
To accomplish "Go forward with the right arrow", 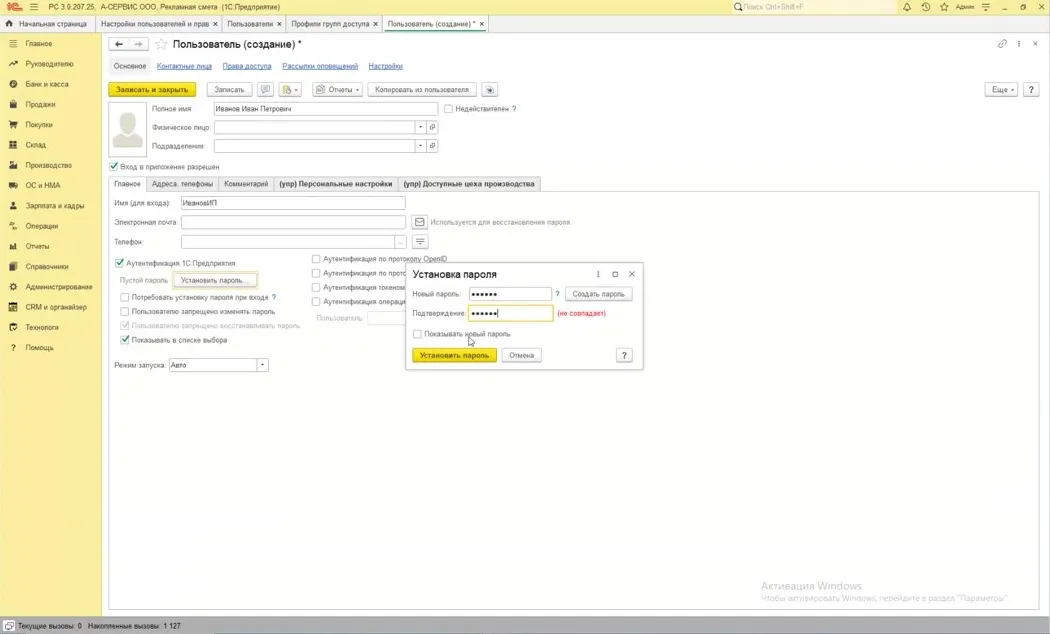I will 138,44.
